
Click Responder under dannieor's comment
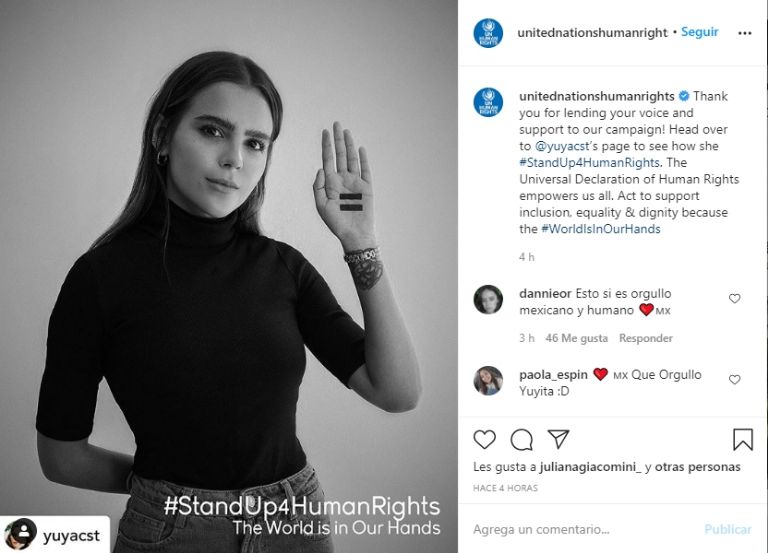click(x=646, y=338)
